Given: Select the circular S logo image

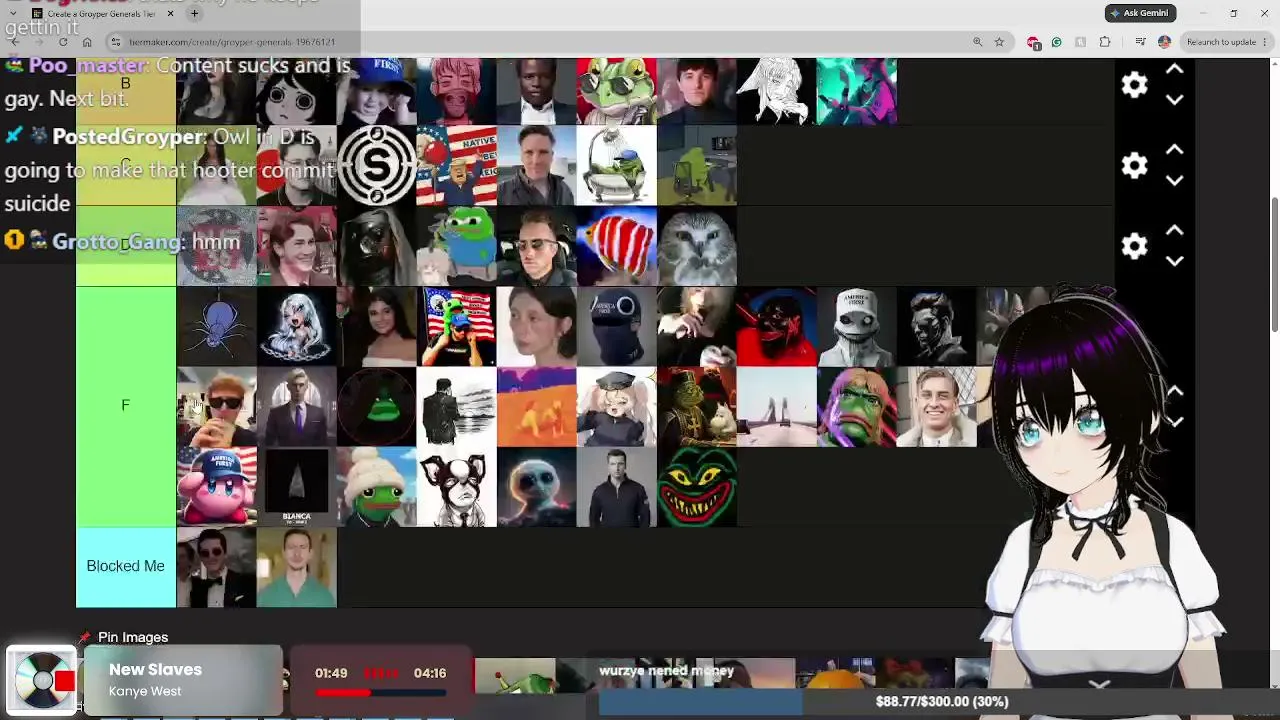Looking at the screenshot, I should click(377, 166).
